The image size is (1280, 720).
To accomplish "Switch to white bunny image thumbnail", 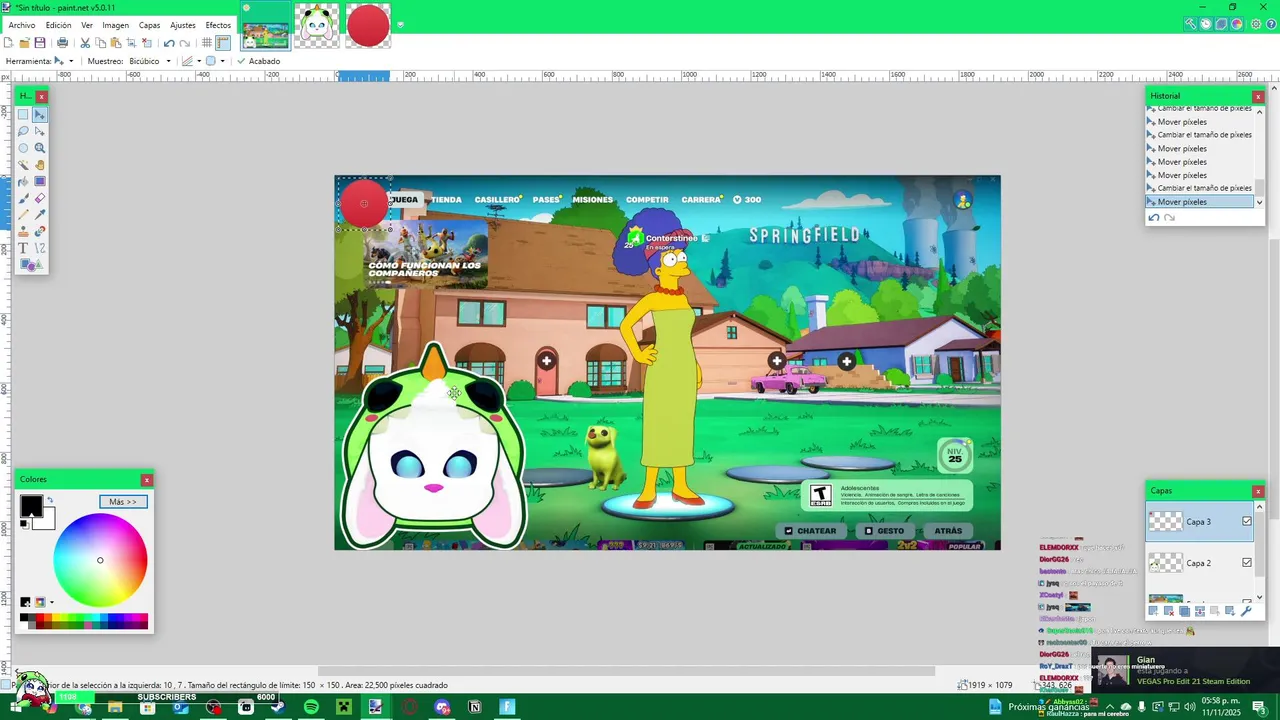I will [x=317, y=25].
